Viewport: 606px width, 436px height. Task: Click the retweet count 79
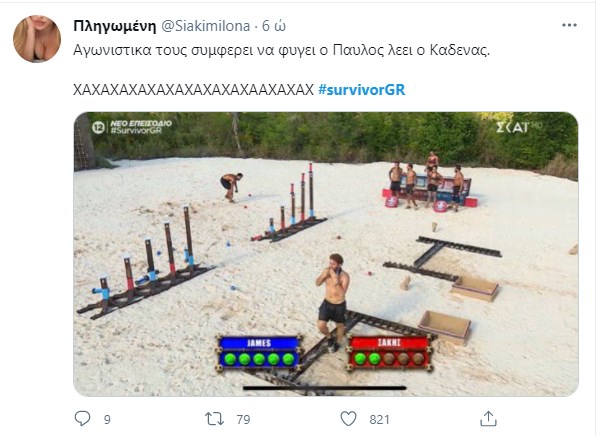tap(243, 419)
